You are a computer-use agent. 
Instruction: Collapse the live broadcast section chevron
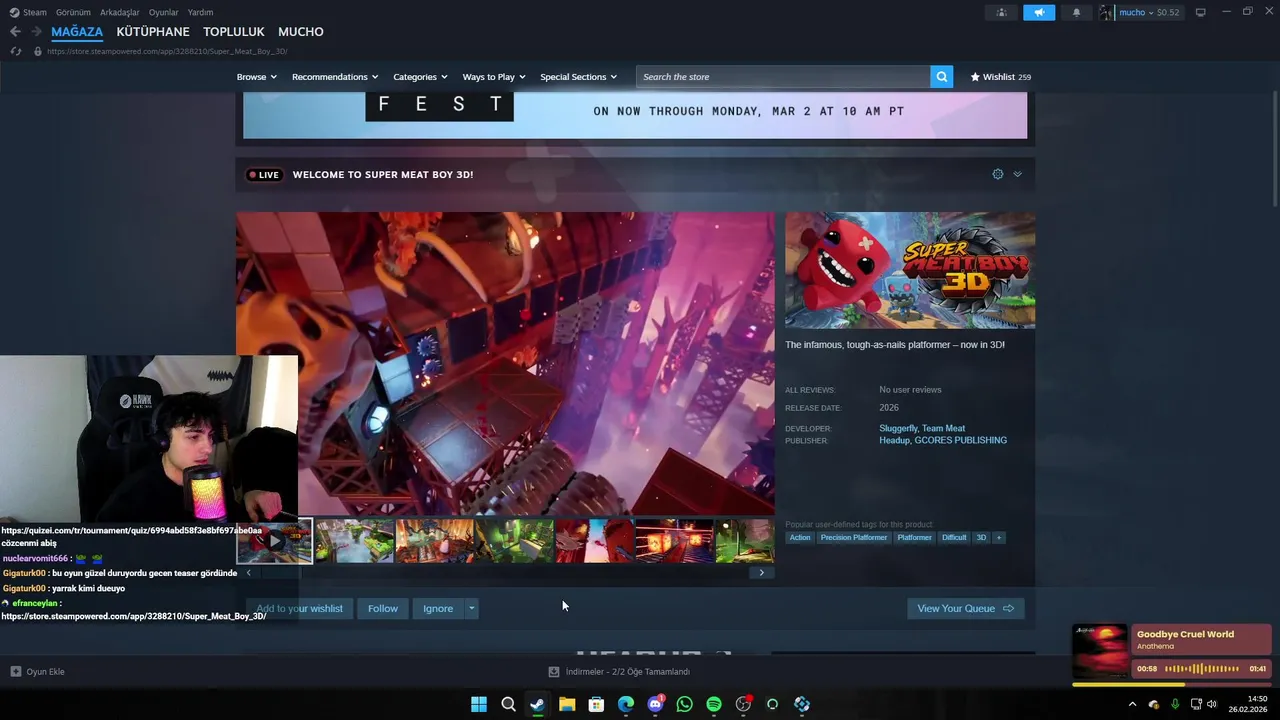(x=1017, y=174)
